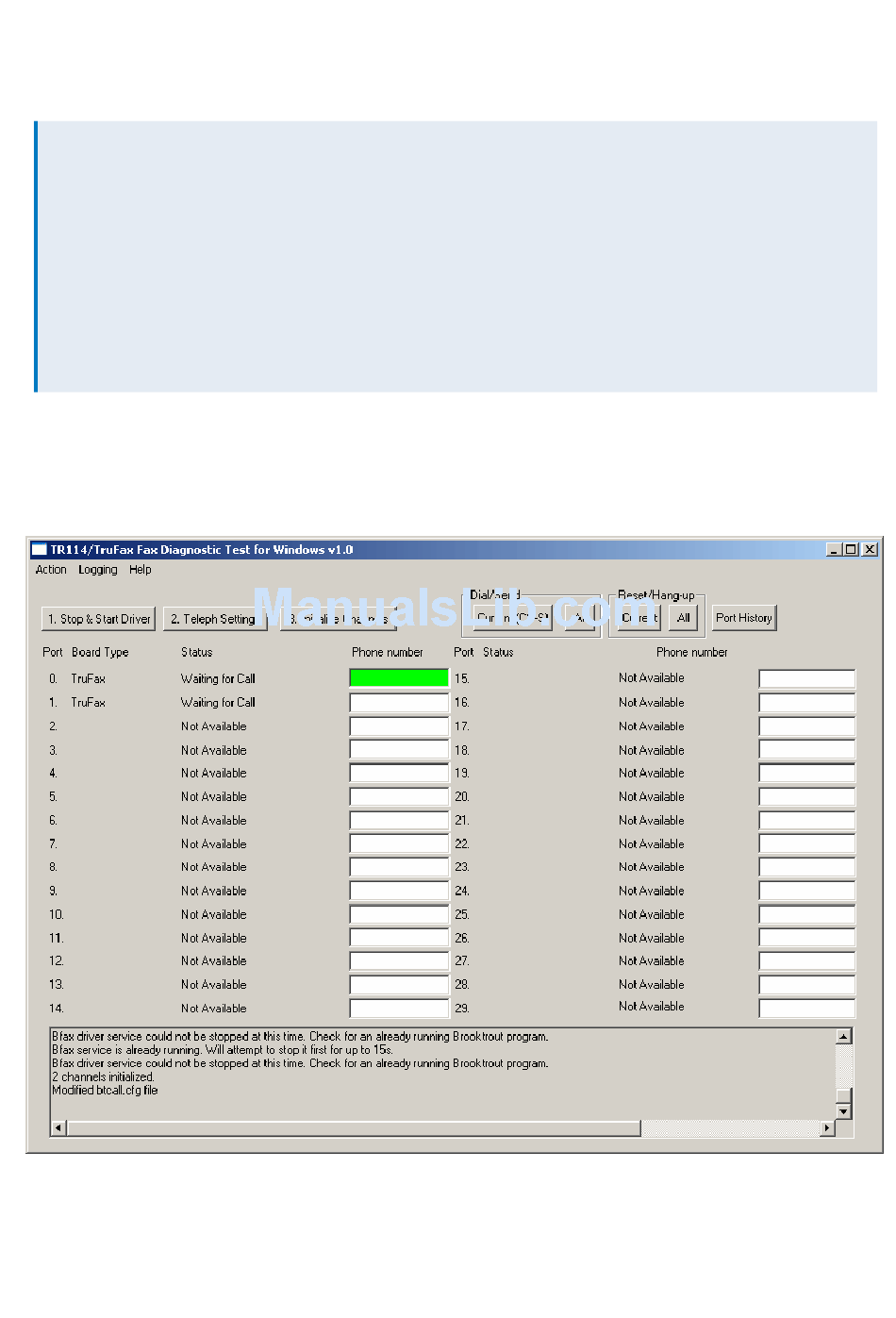
Task: Click log line '2 channels initialized.'
Action: click(103, 1076)
